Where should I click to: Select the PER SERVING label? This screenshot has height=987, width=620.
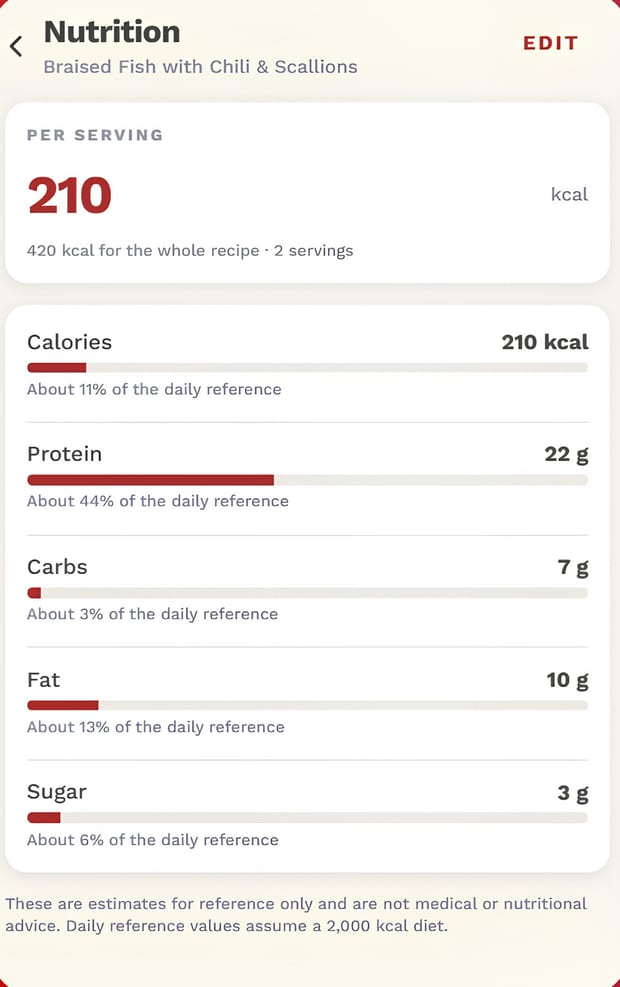point(95,135)
